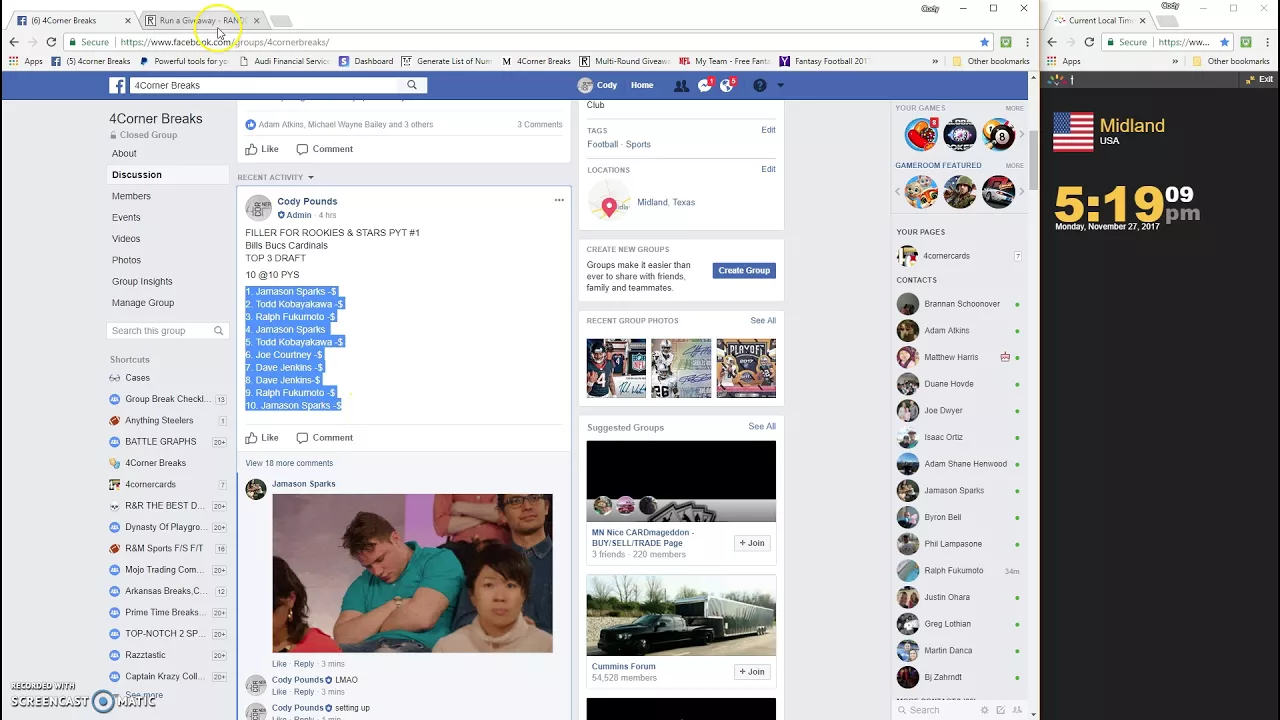Viewport: 1280px width, 720px height.
Task: Open BATTLE GRAPHS shortcut
Action: click(160, 441)
